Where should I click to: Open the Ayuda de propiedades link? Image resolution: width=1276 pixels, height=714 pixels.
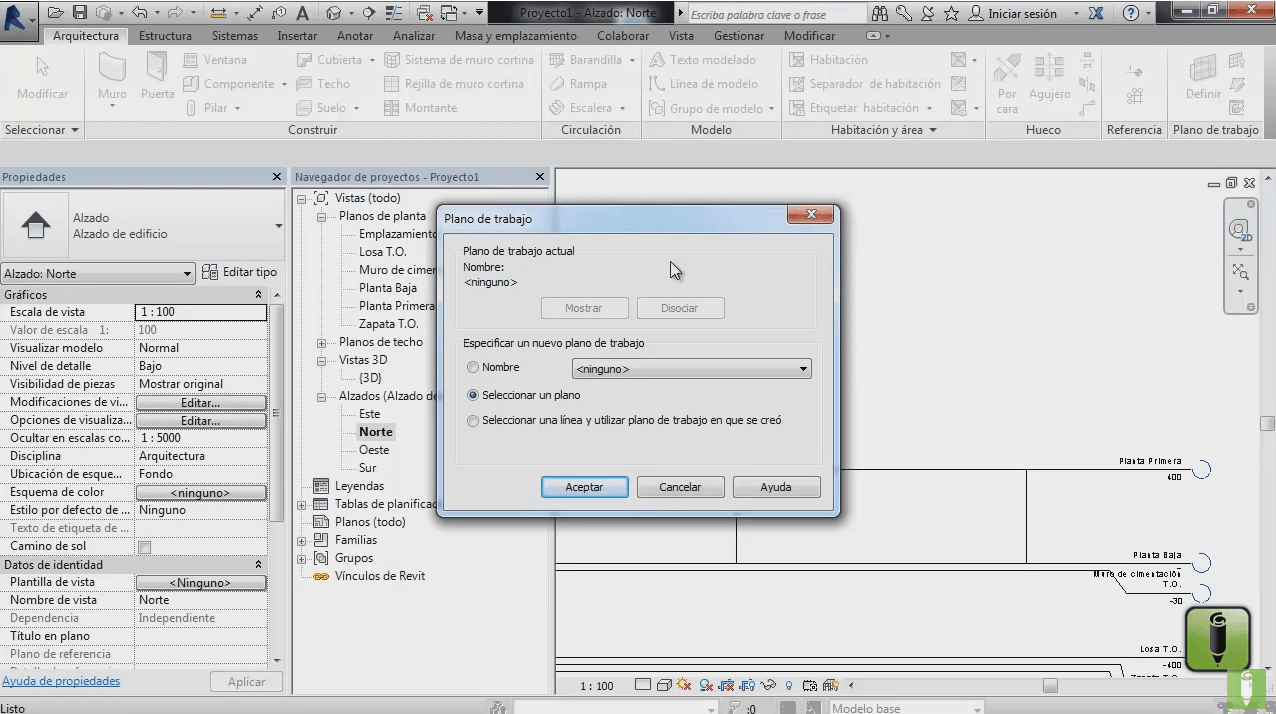coord(61,681)
